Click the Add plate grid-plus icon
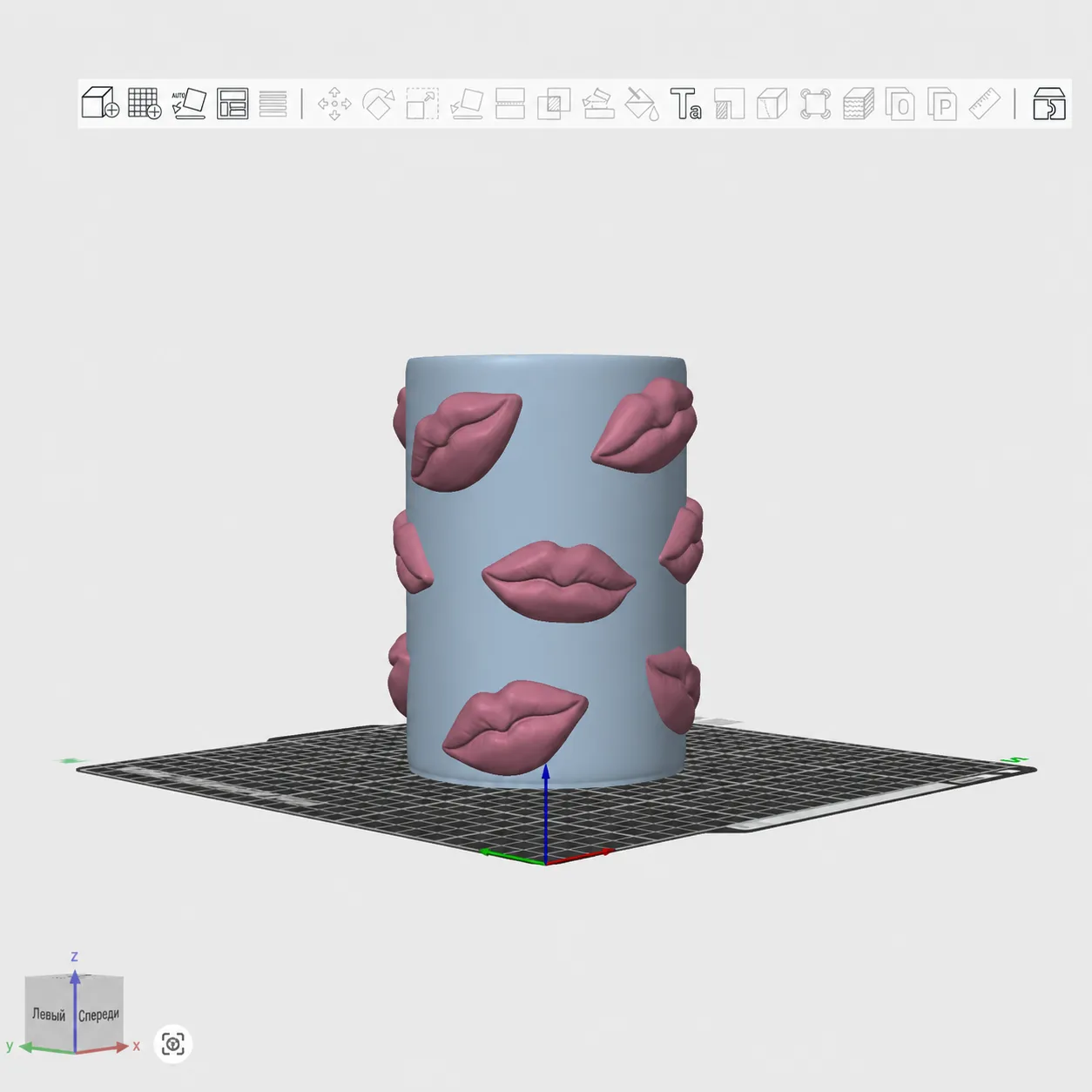Screen dimensions: 1092x1092 pos(145,103)
